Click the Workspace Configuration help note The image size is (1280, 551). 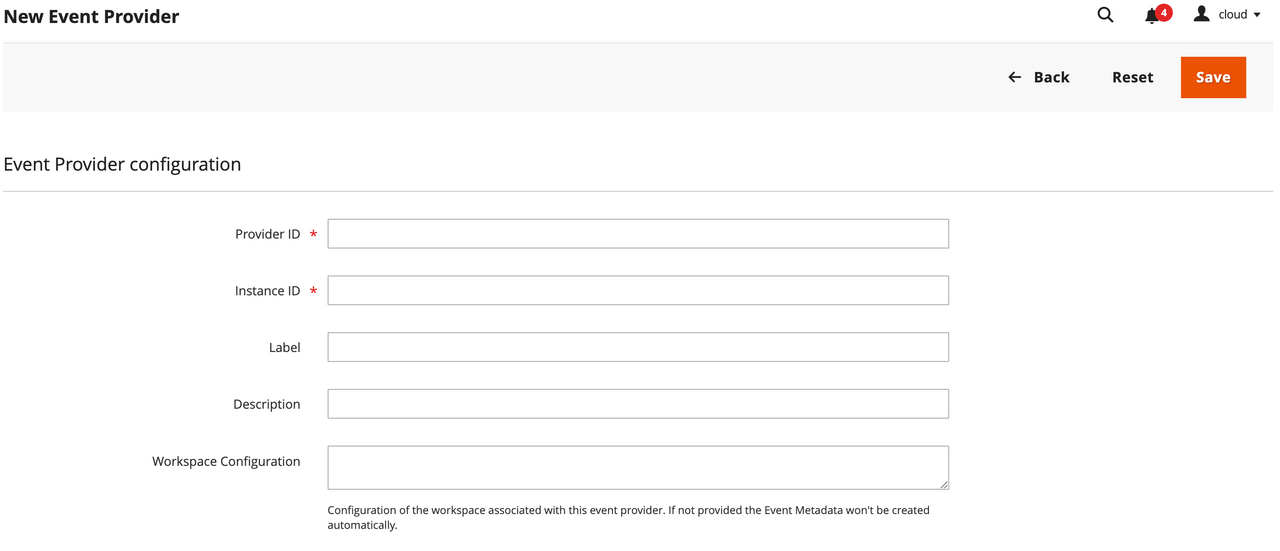628,517
